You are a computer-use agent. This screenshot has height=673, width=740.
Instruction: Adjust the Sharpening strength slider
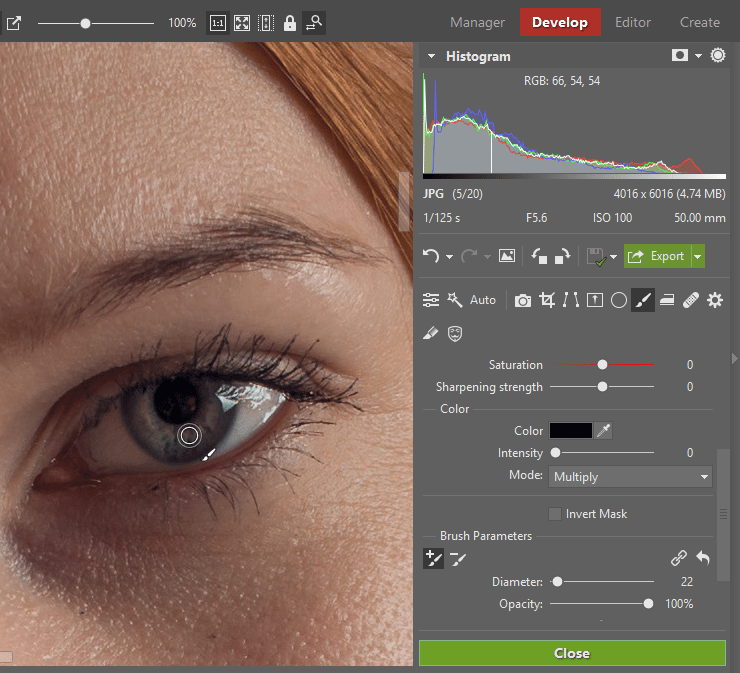pos(602,387)
